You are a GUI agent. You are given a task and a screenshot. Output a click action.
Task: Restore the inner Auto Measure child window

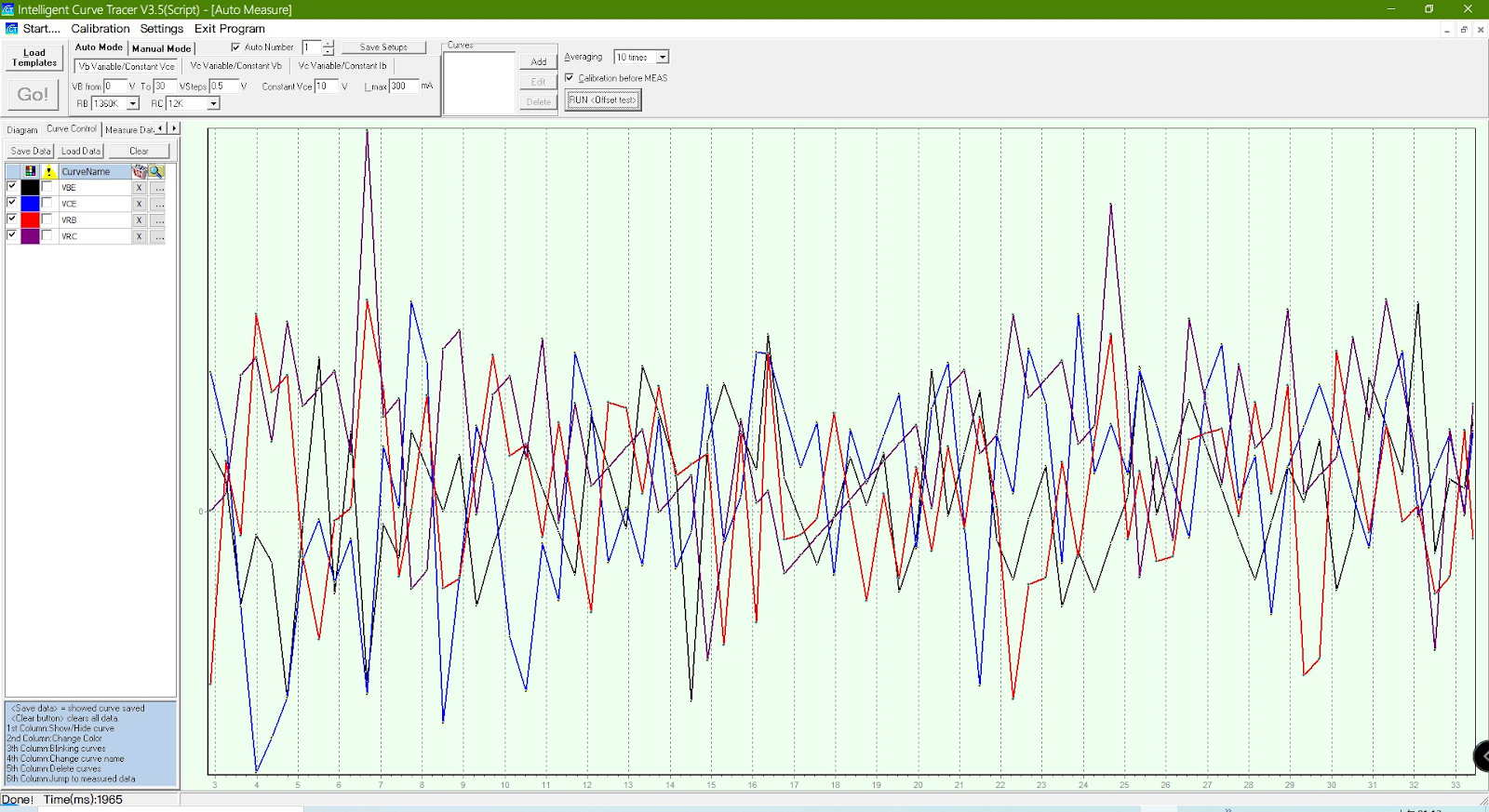(x=1464, y=30)
